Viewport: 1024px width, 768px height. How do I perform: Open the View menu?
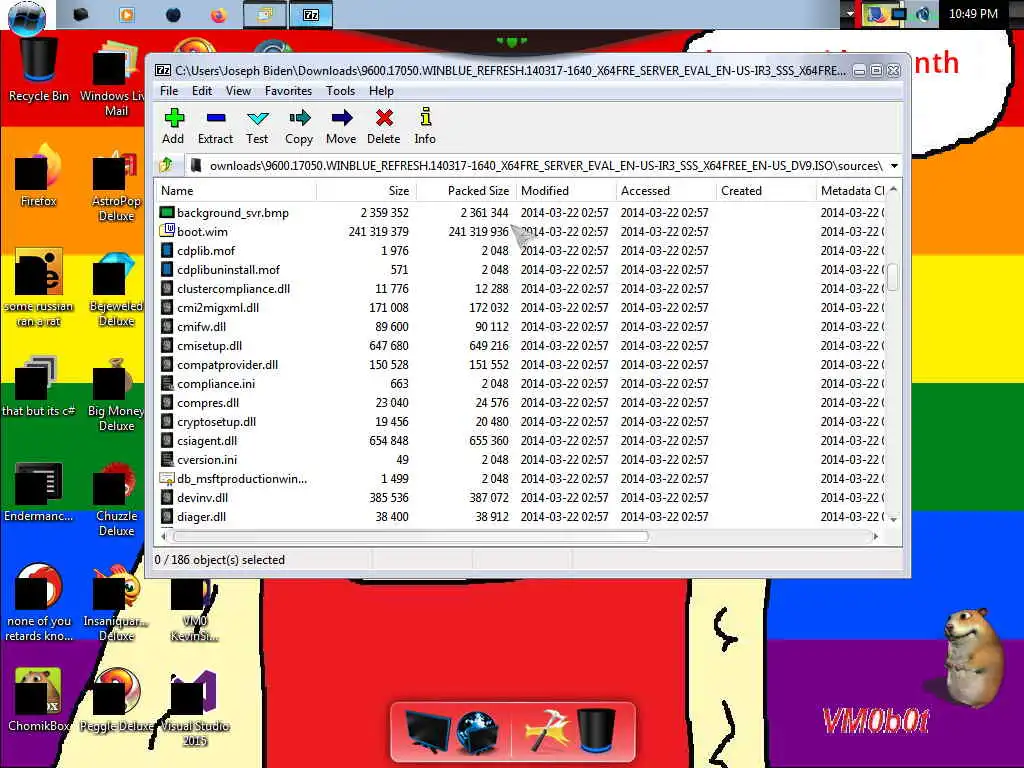coord(238,91)
